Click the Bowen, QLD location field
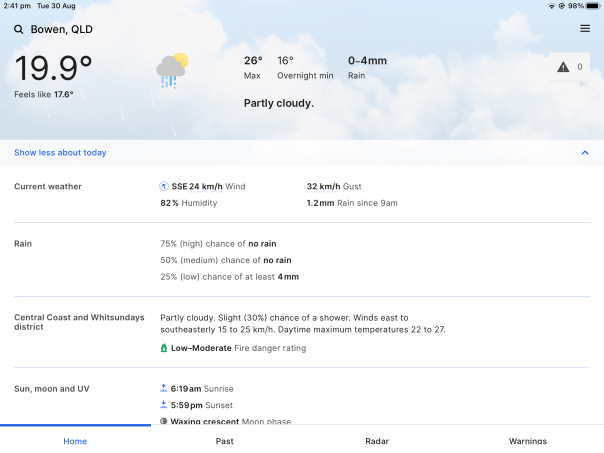This screenshot has width=604, height=453. pos(62,29)
